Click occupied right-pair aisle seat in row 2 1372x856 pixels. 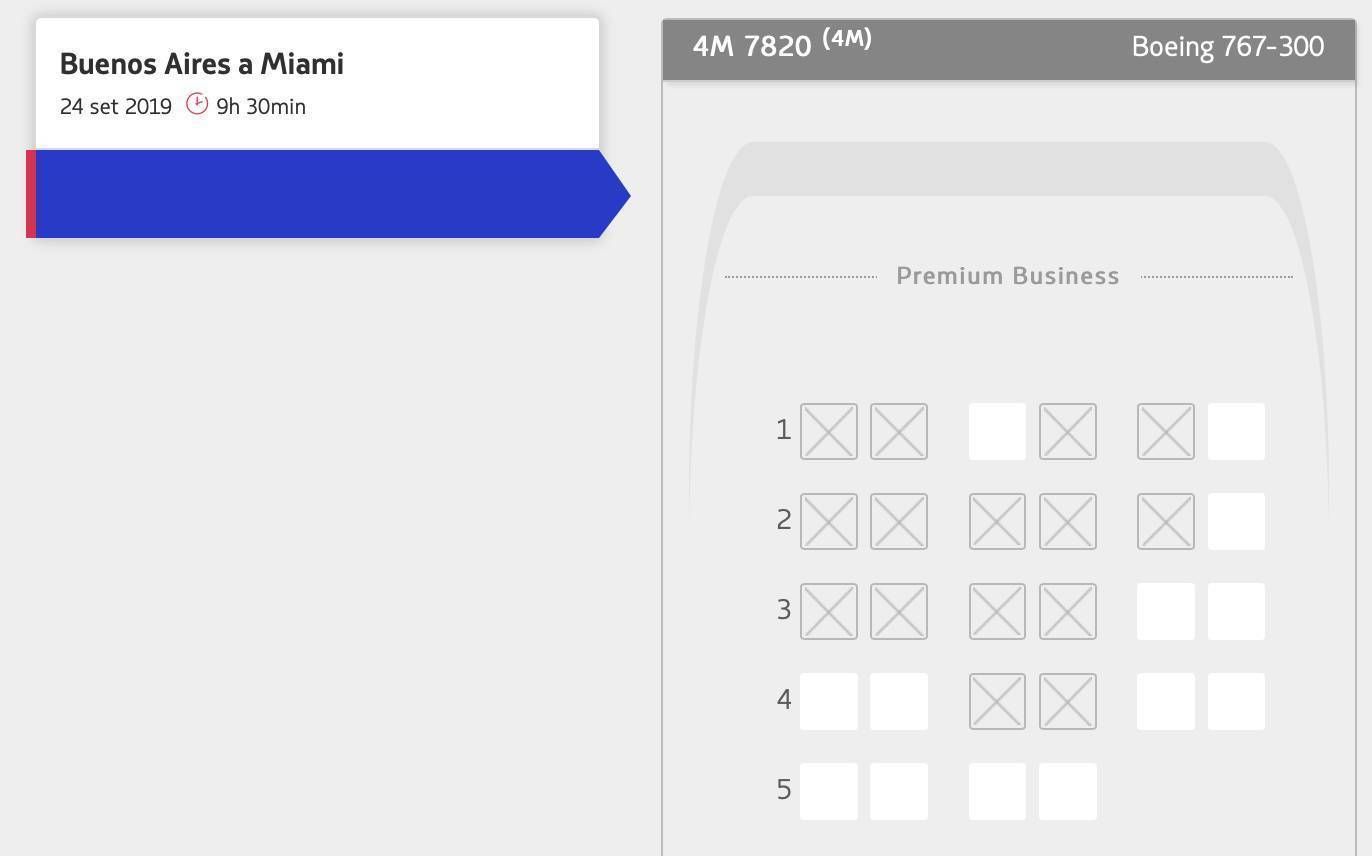(1166, 522)
